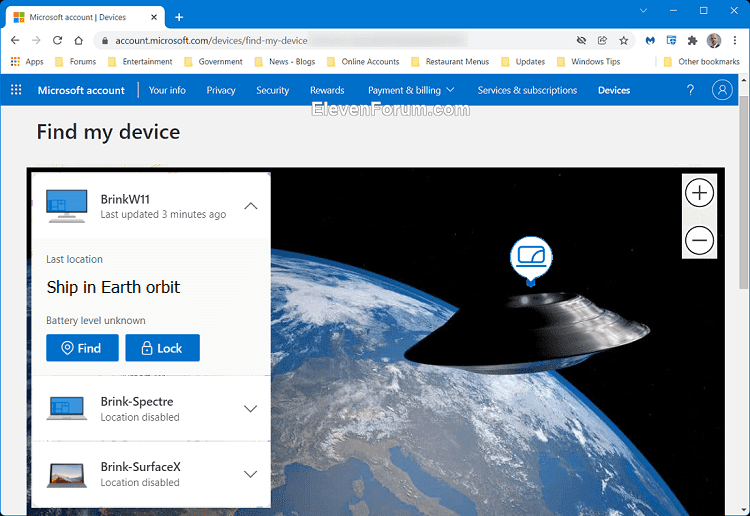Open the Apps bookmark shortcut
The height and width of the screenshot is (516, 750).
tap(27, 62)
